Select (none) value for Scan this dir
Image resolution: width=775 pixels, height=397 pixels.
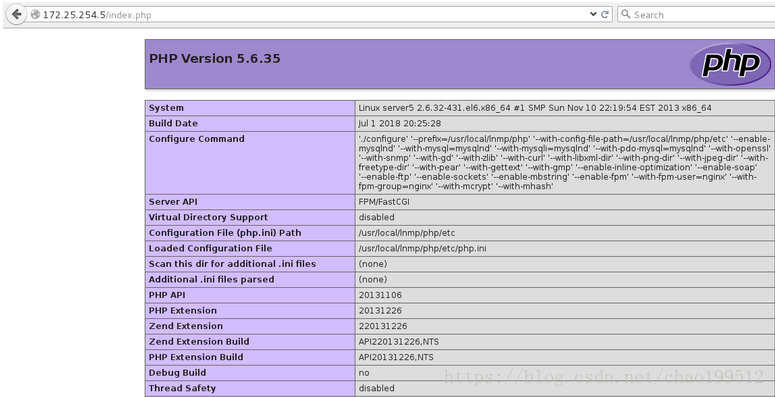point(373,264)
